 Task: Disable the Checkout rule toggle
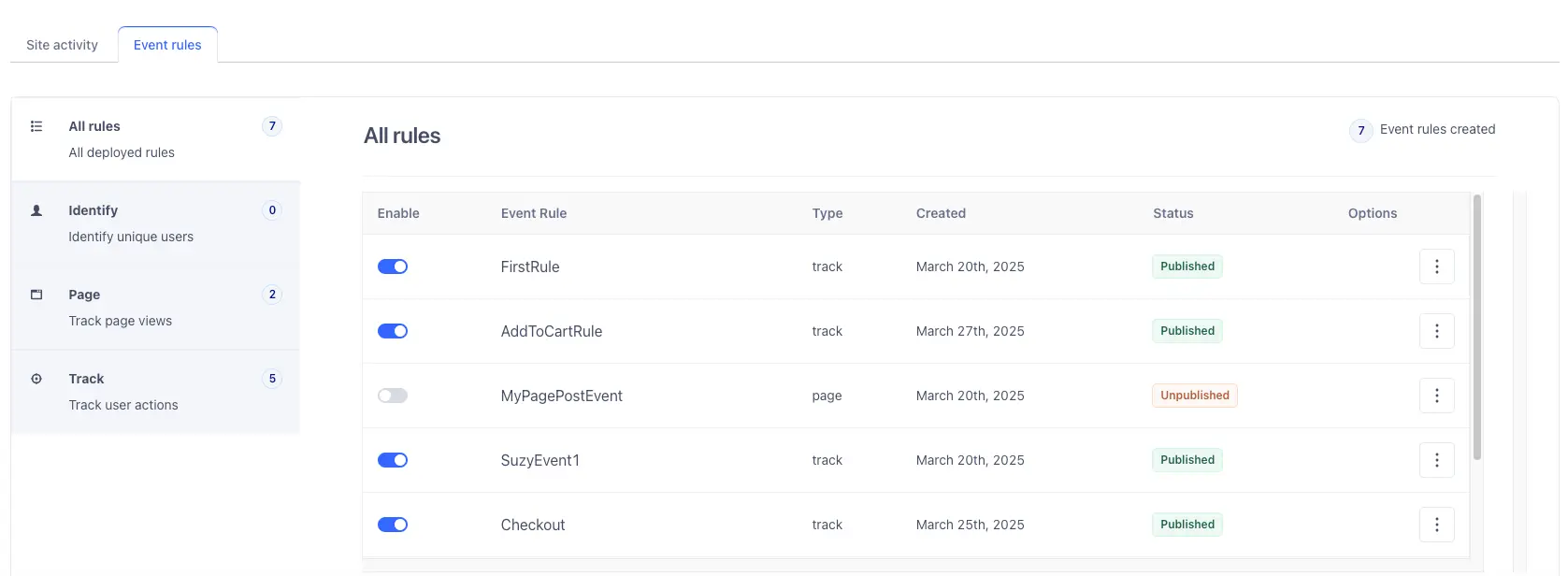[393, 525]
